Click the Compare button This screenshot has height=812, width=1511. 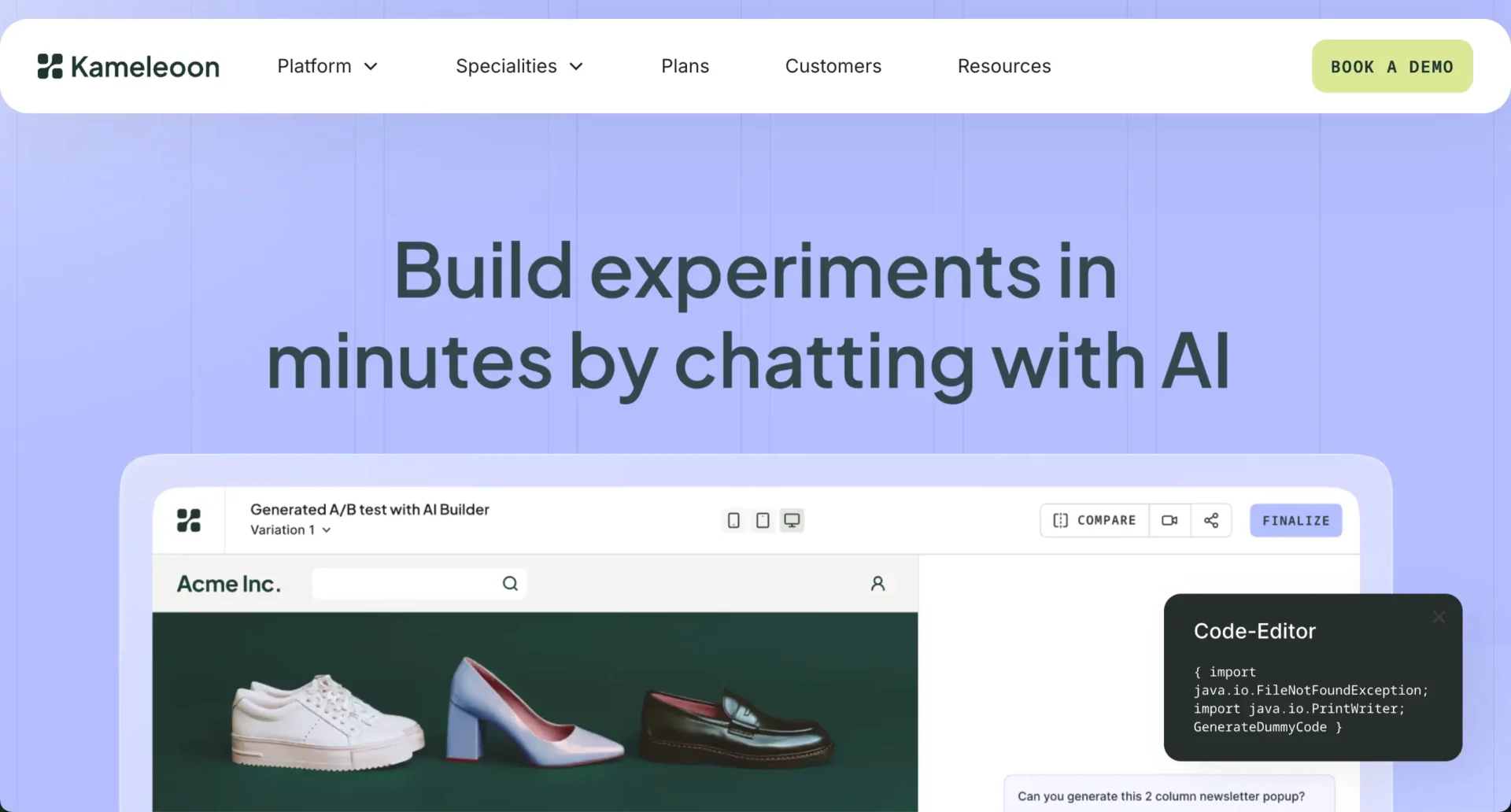click(x=1095, y=521)
